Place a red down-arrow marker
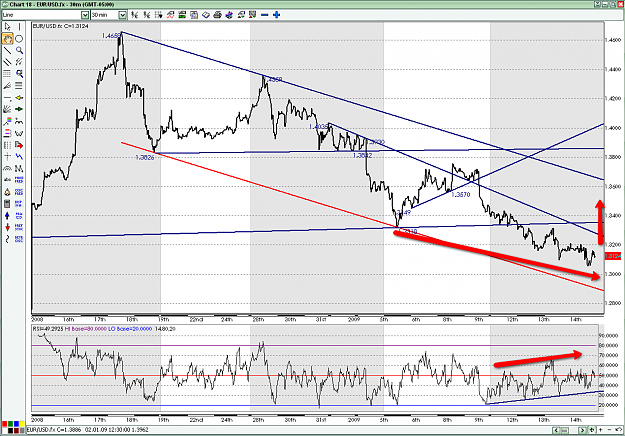The width and height of the screenshot is (625, 436). (x=7, y=228)
